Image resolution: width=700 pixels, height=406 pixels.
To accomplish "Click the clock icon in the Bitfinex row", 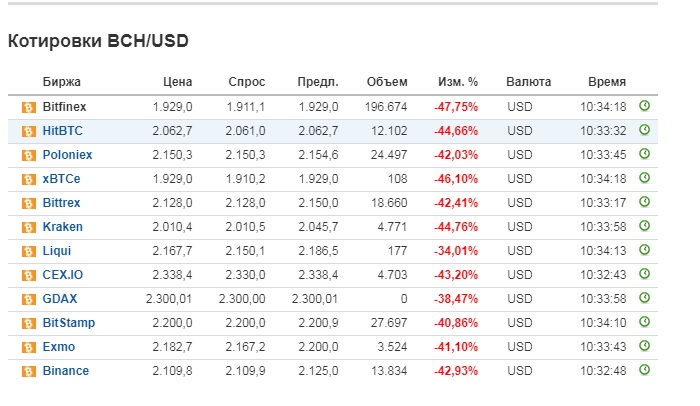I will [x=644, y=106].
